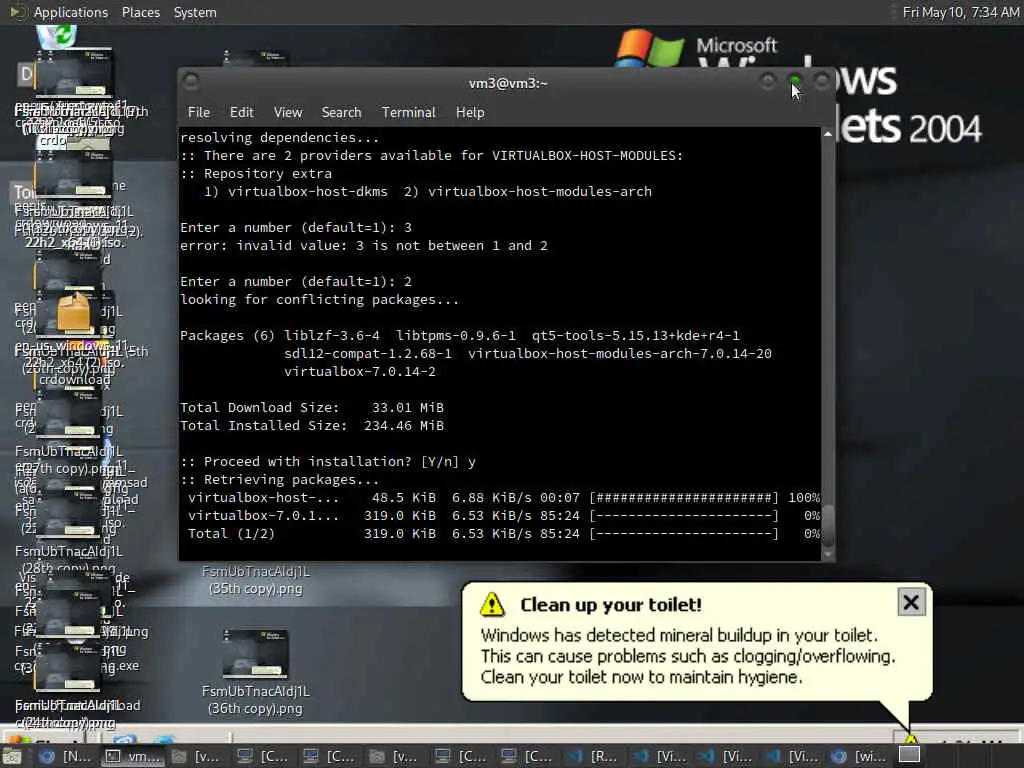This screenshot has height=768, width=1024.
Task: Click 'qt5-tools-5.15.13+kde+r4-1' package text
Action: pos(635,336)
